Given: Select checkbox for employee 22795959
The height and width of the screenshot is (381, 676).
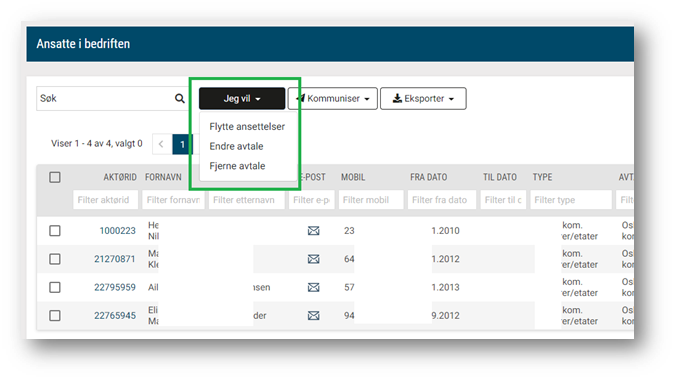Looking at the screenshot, I should (55, 287).
